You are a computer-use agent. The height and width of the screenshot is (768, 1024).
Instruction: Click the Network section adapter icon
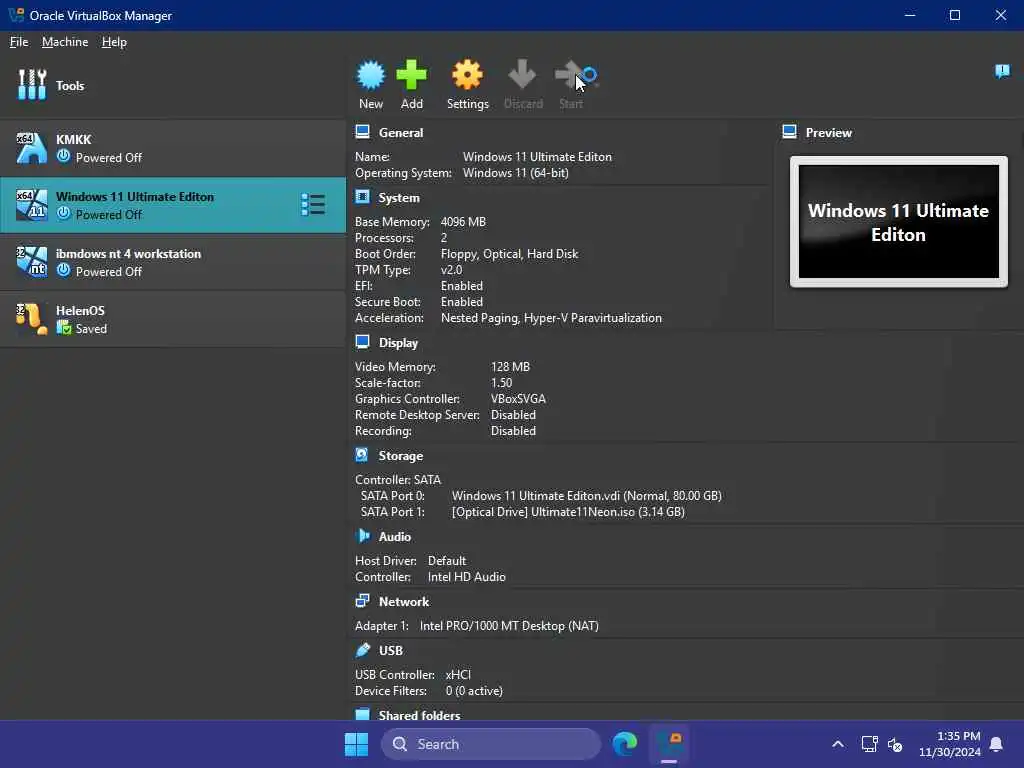pyautogui.click(x=362, y=601)
